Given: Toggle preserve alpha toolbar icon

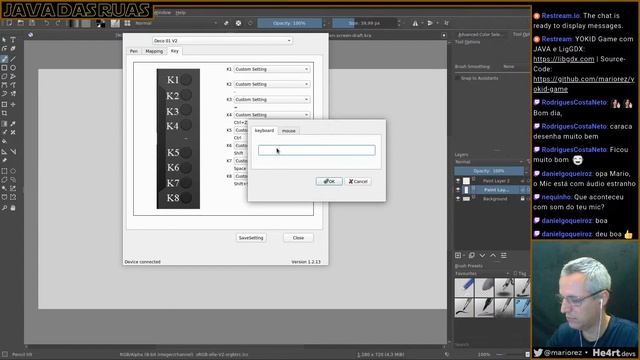Looking at the screenshot, I should coord(238,23).
